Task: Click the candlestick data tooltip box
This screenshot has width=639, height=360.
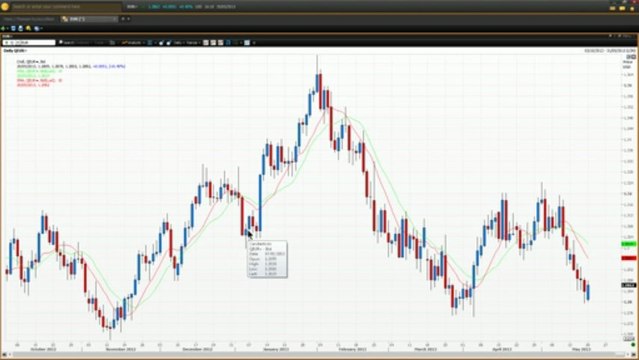Action: click(x=267, y=259)
